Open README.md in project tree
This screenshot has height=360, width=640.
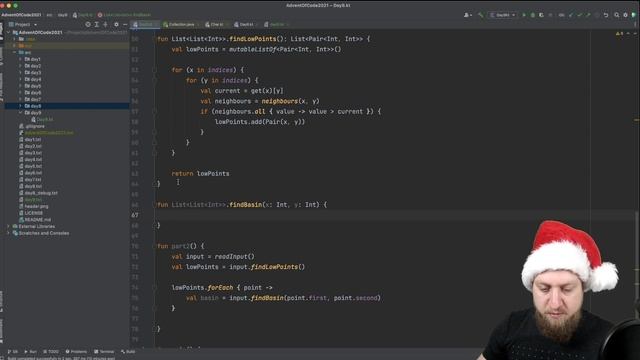35,220
